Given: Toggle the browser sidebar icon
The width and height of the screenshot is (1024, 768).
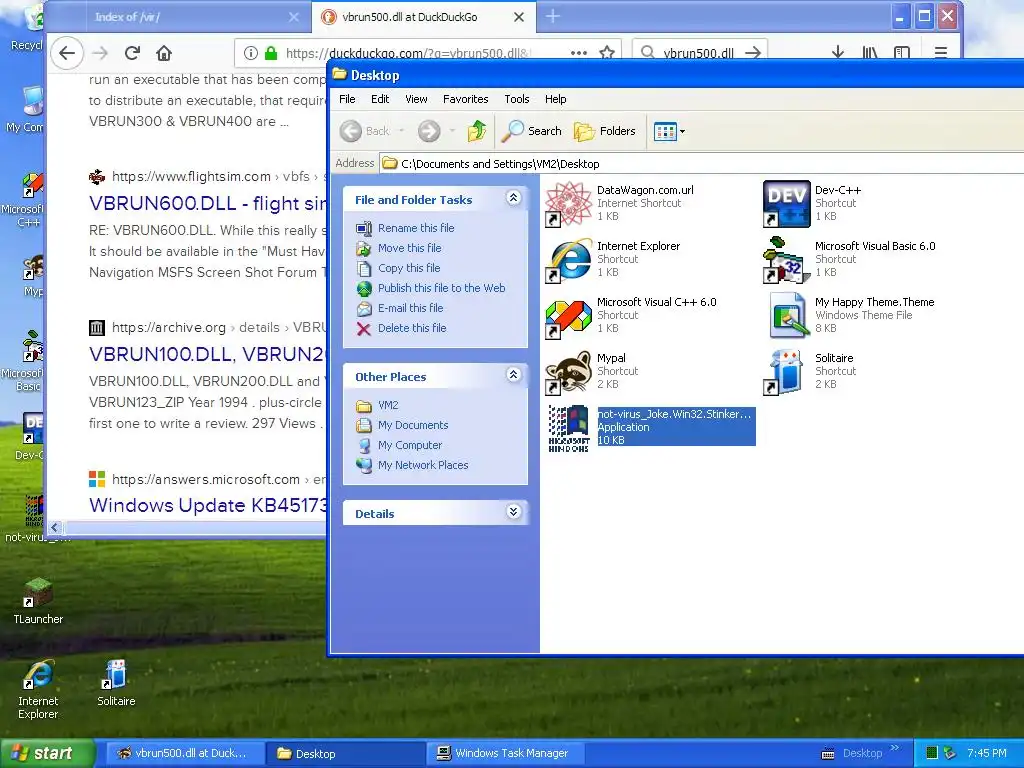Looking at the screenshot, I should pyautogui.click(x=902, y=53).
